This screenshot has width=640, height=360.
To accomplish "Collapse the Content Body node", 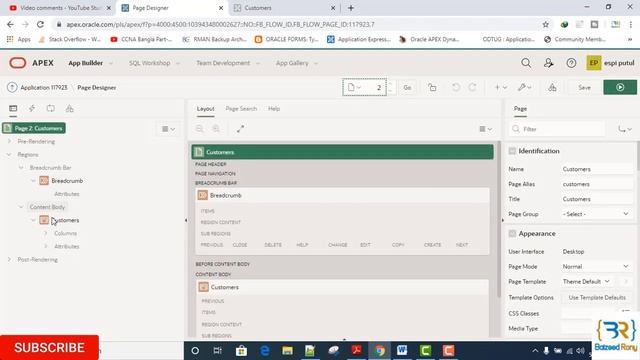I will (x=21, y=207).
